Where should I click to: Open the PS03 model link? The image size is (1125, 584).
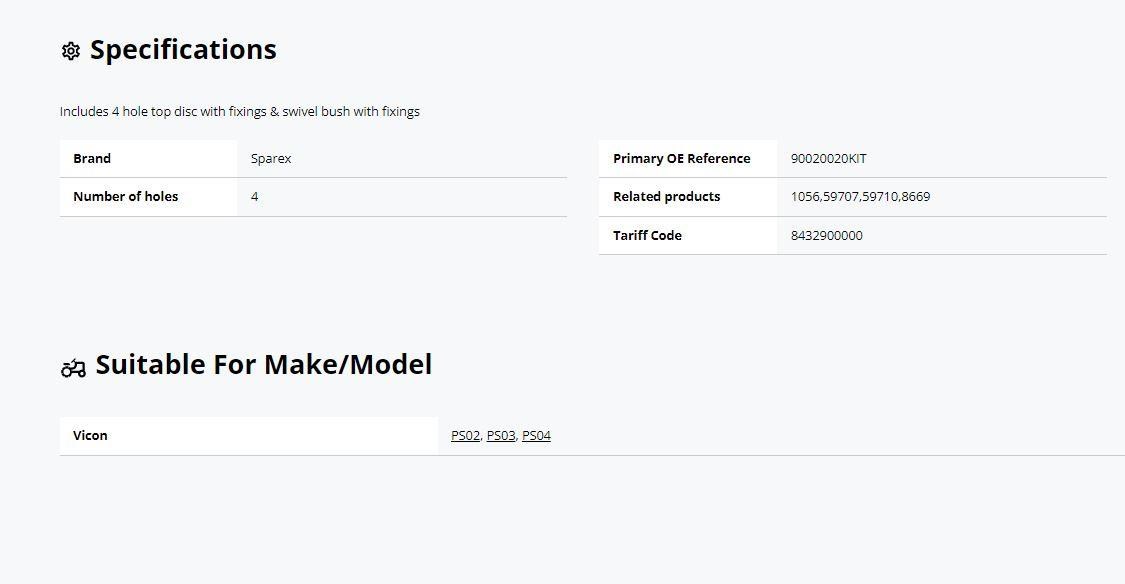pyautogui.click(x=501, y=435)
